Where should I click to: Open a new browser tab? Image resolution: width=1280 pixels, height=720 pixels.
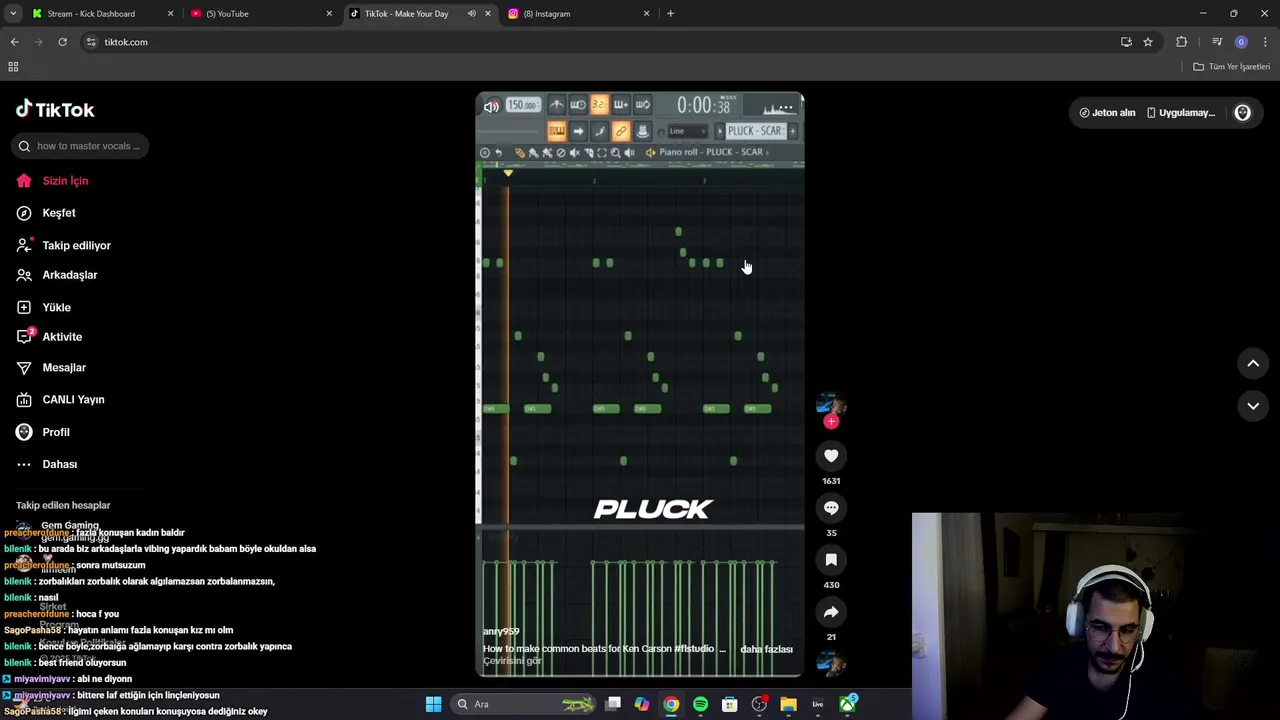click(x=670, y=14)
